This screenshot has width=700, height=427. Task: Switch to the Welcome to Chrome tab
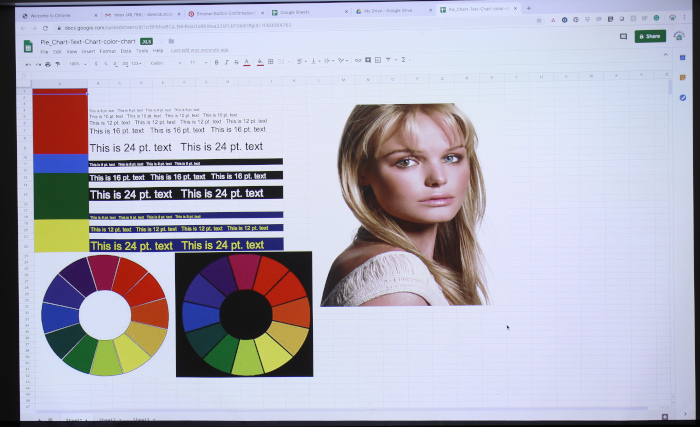coord(59,16)
